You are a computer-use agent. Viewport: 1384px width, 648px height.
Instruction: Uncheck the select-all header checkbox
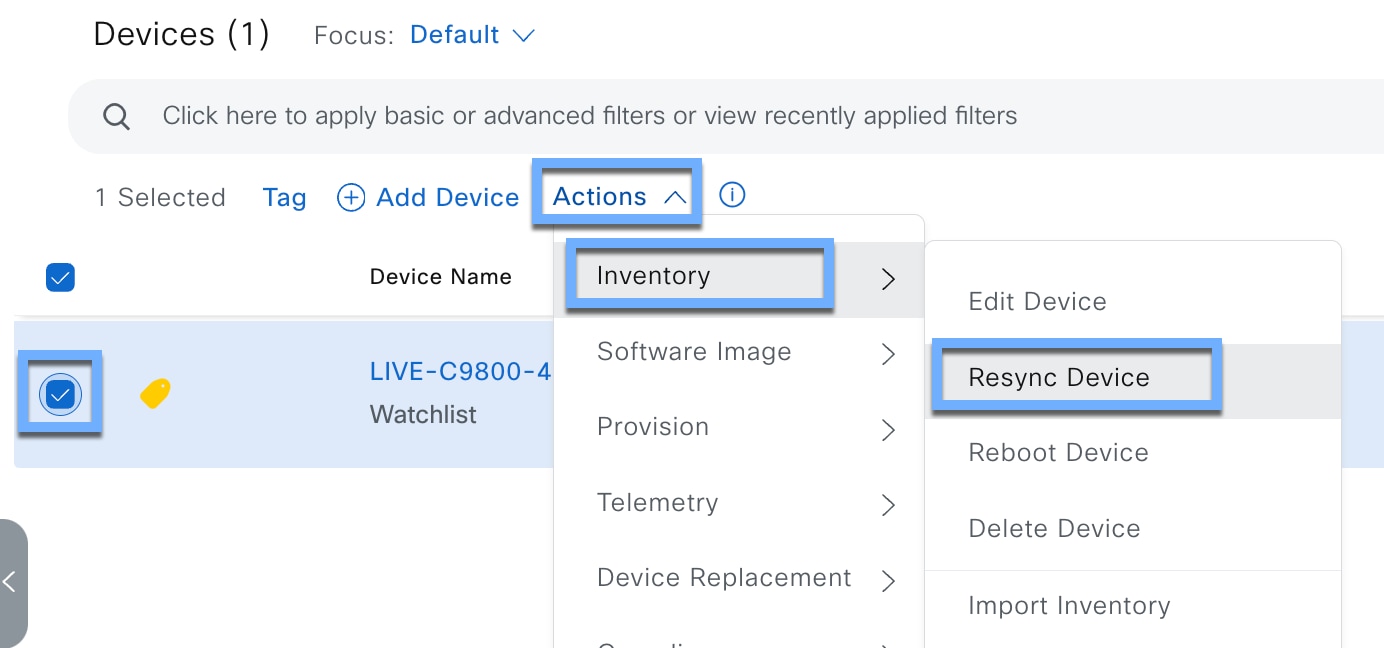(60, 277)
